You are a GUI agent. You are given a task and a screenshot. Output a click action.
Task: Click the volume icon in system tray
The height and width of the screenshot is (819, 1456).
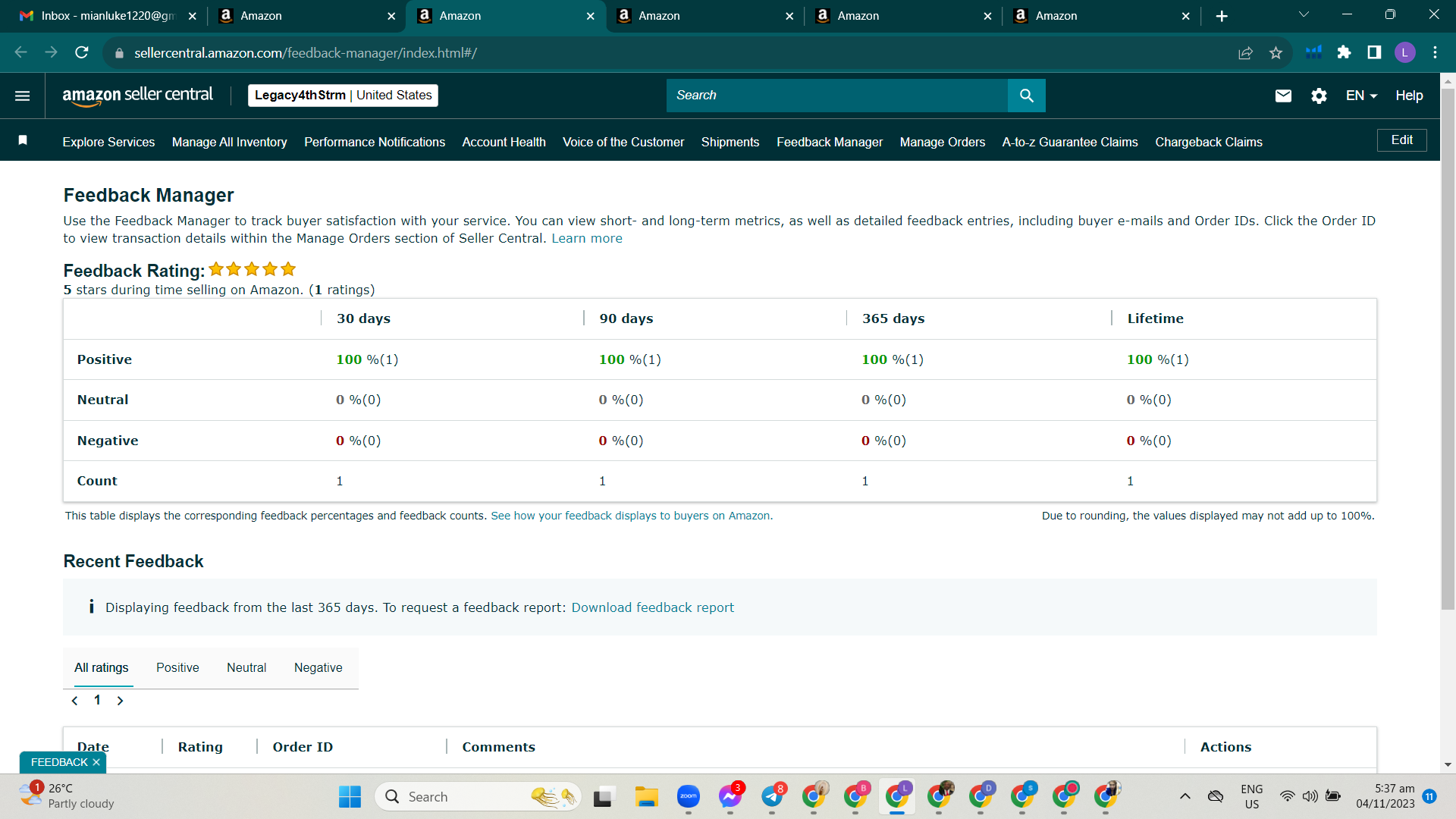(1310, 796)
